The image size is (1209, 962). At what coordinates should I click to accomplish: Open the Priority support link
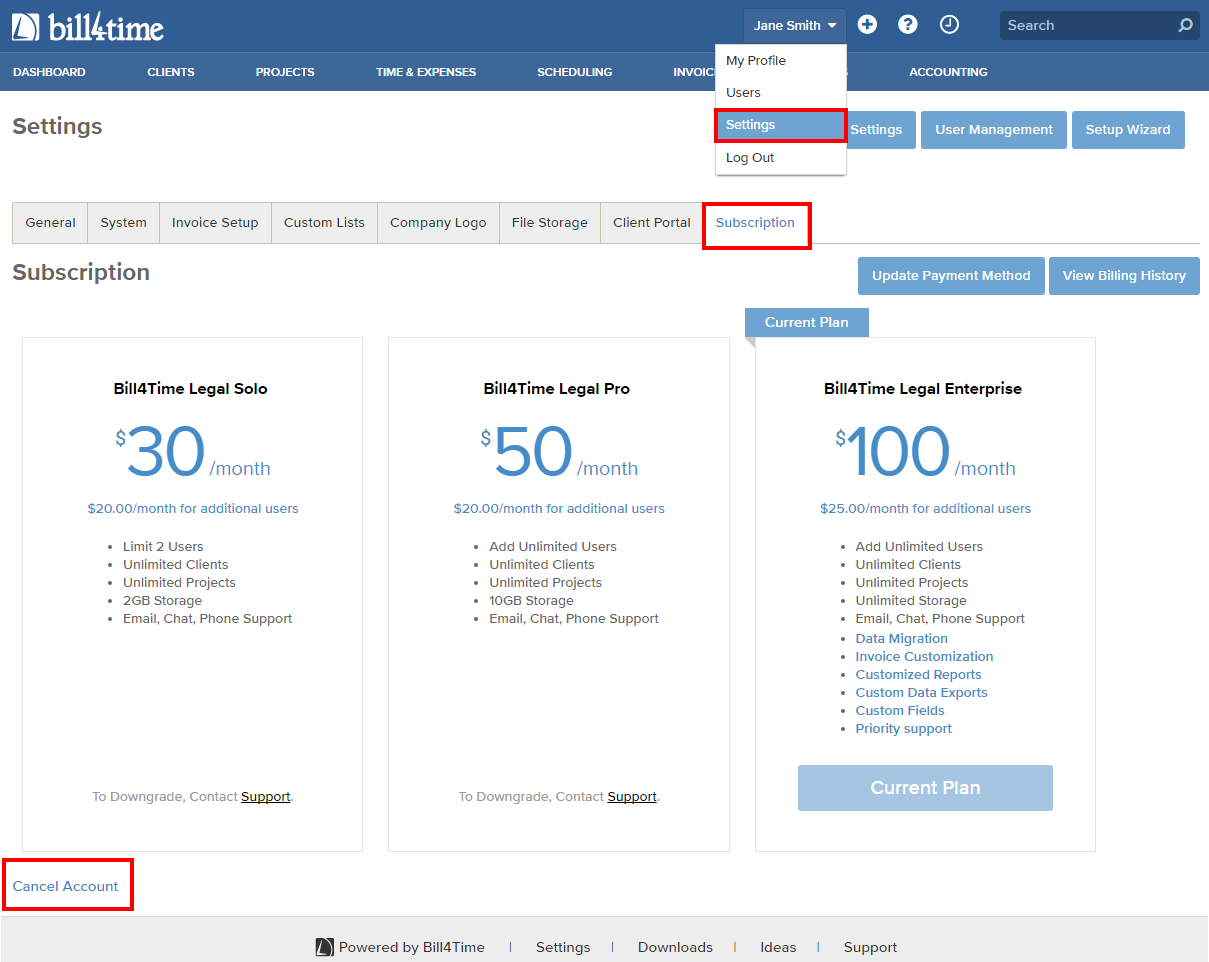[904, 729]
